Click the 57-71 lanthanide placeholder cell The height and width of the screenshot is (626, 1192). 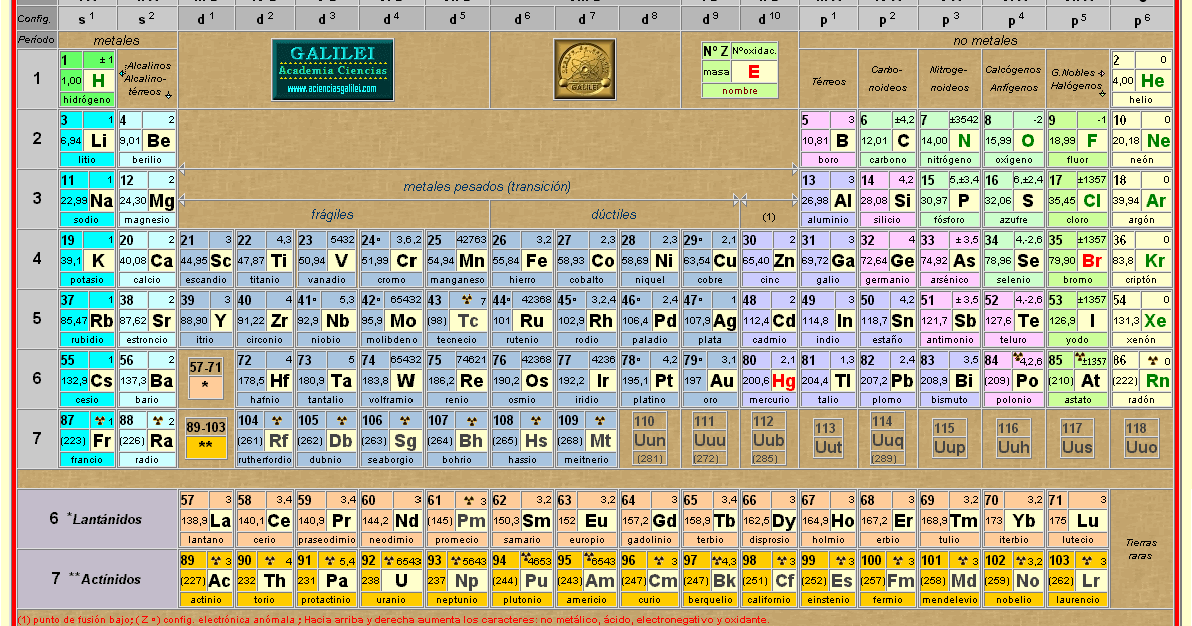[x=205, y=378]
